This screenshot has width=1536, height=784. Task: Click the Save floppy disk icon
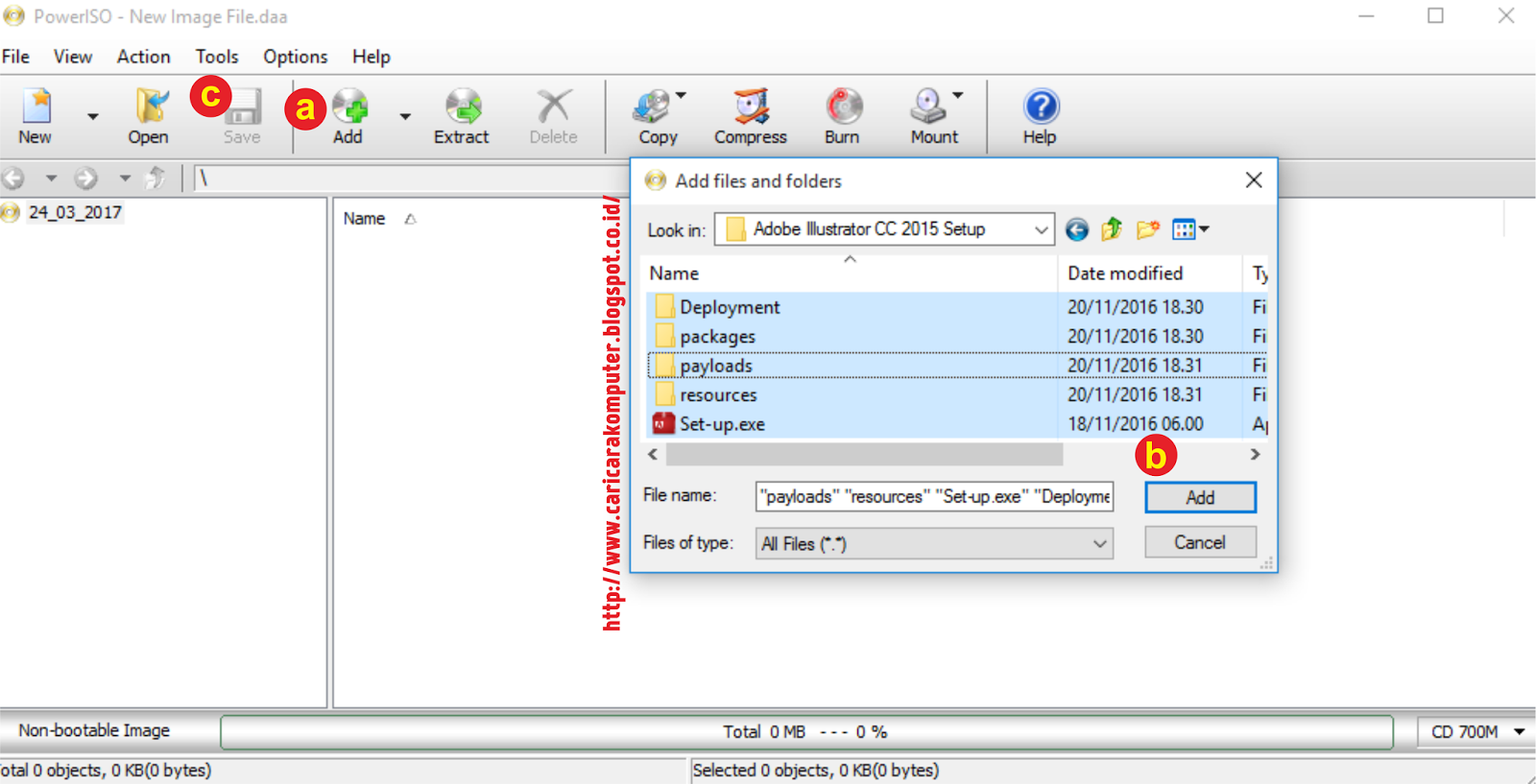coord(244,107)
